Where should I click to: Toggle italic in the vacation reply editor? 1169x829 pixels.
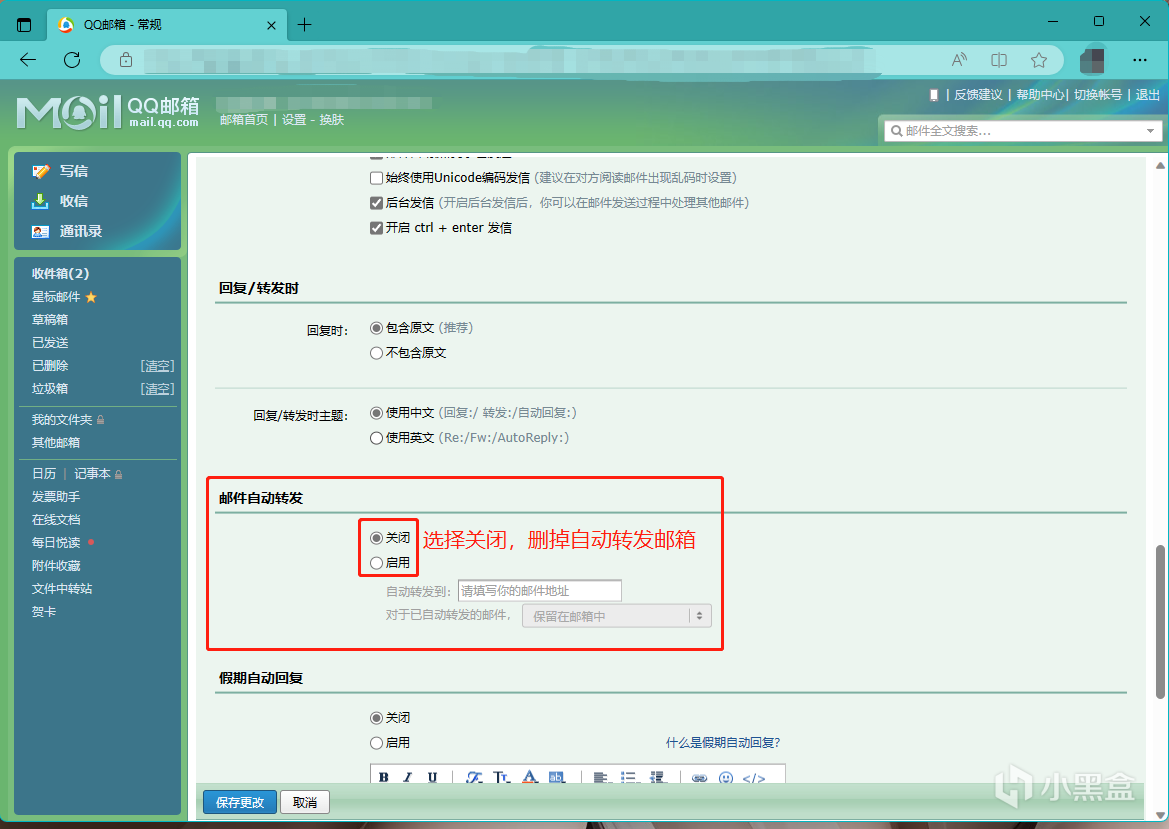(408, 777)
